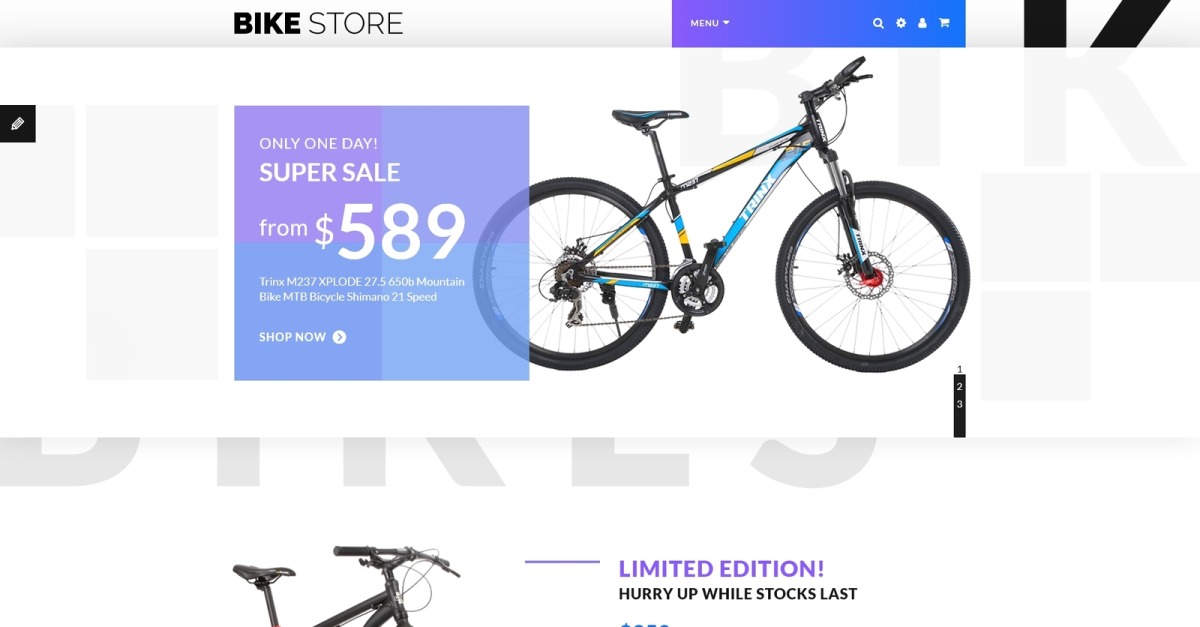
Task: Switch to slide 2 in slider pagination
Action: pos(959,386)
